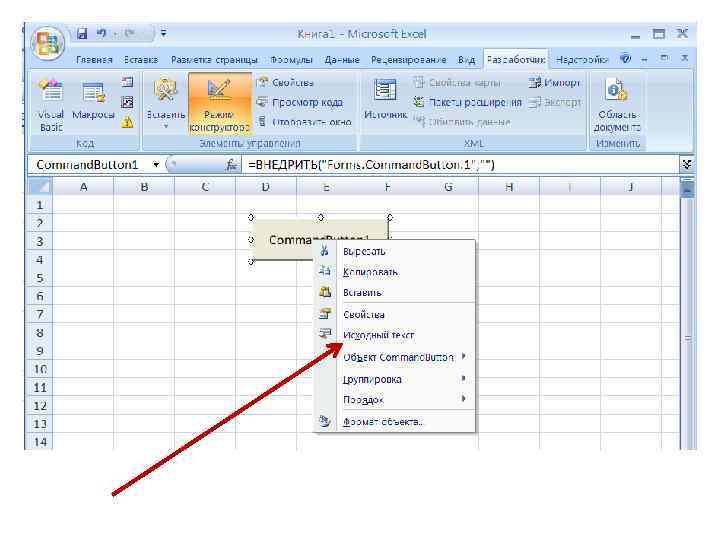Viewport: 720px width, 540px height.
Task: Switch to the Вставка tab
Action: tap(141, 60)
